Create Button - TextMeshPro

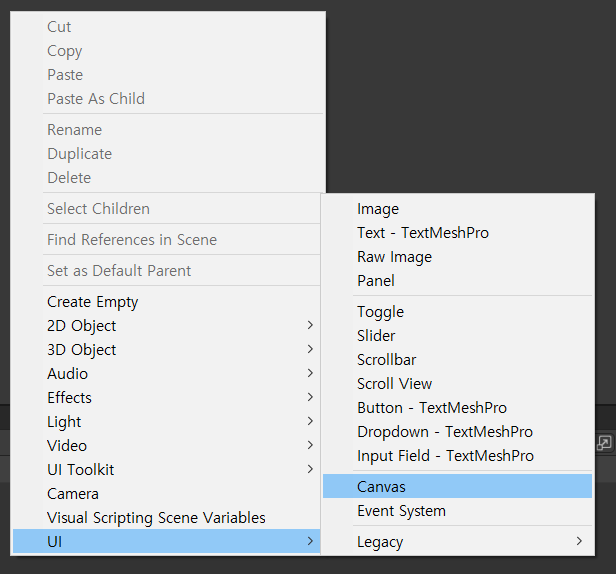point(457,408)
